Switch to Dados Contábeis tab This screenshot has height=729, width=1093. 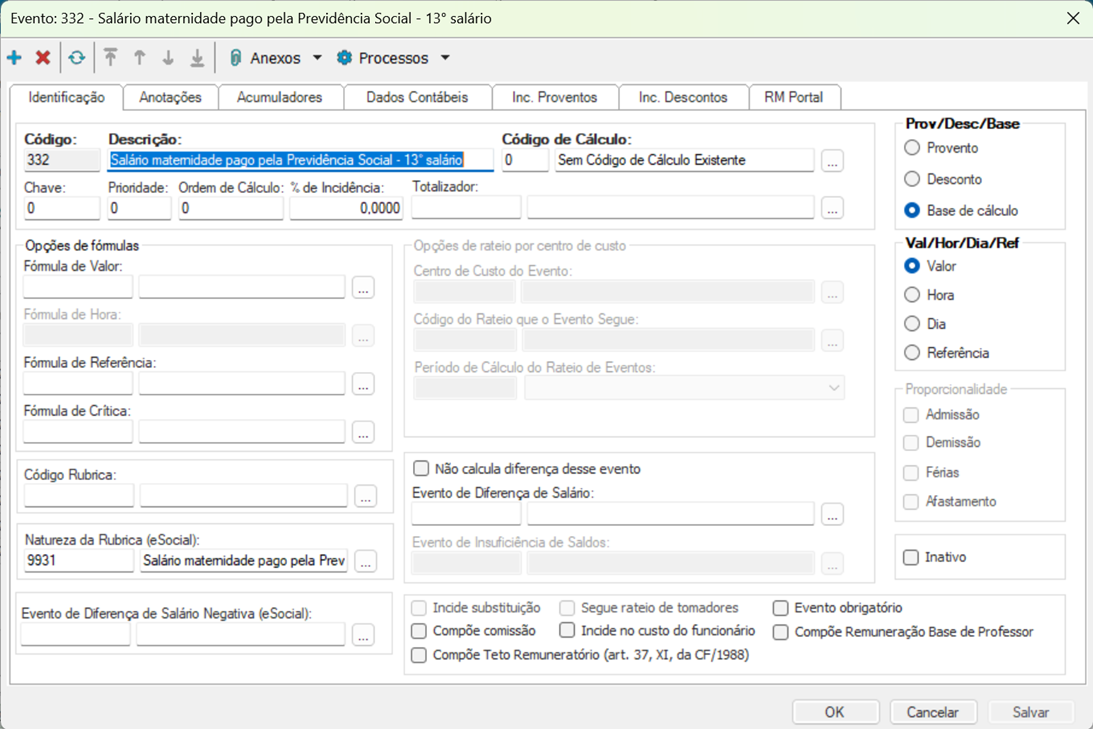click(417, 98)
